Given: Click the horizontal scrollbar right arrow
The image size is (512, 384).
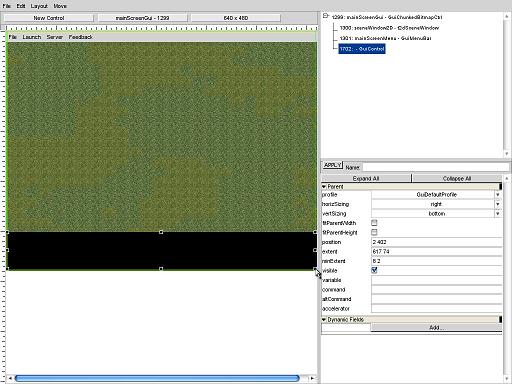Looking at the screenshot, I should coord(312,378).
